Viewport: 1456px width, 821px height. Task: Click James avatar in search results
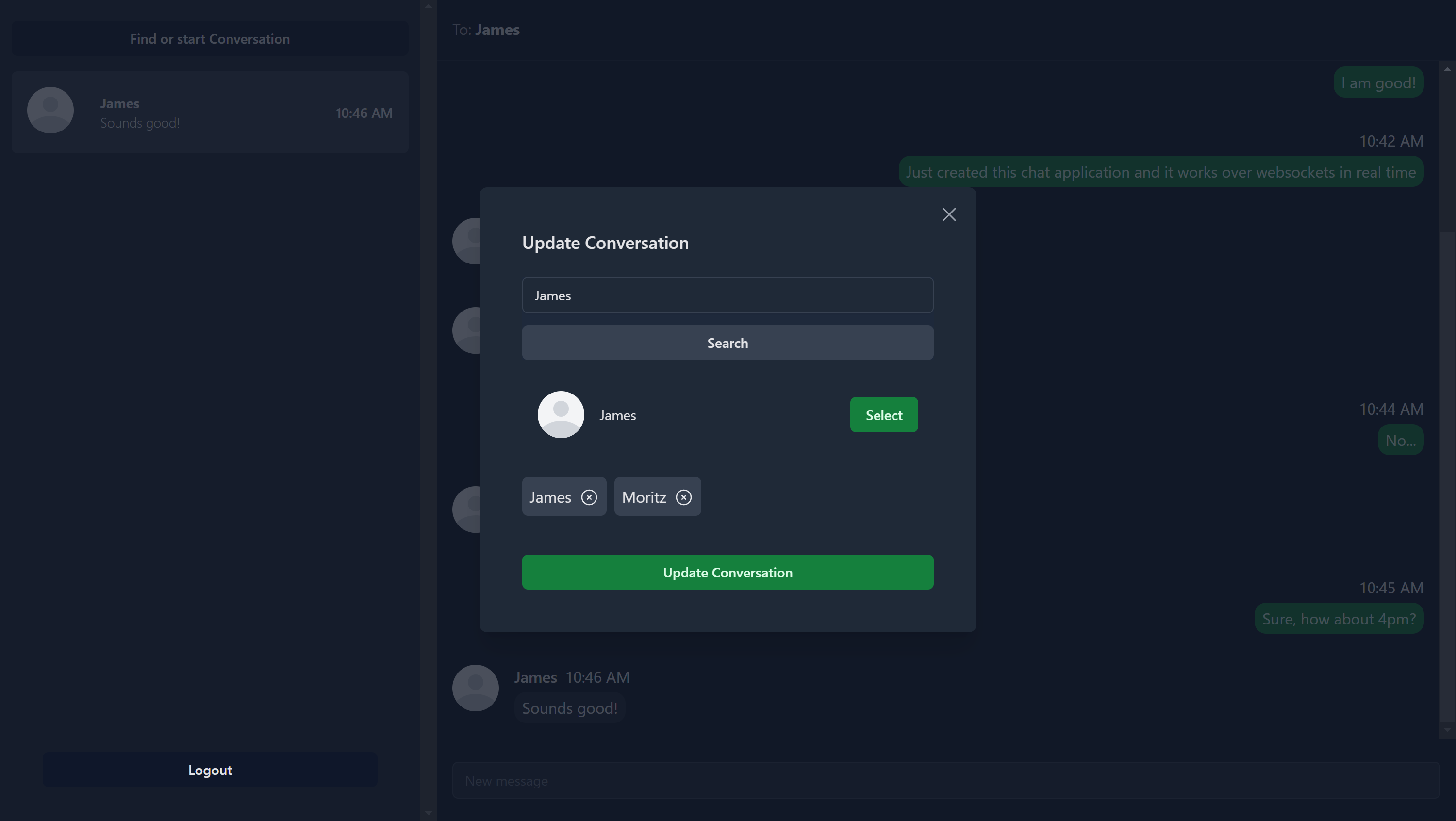(560, 415)
